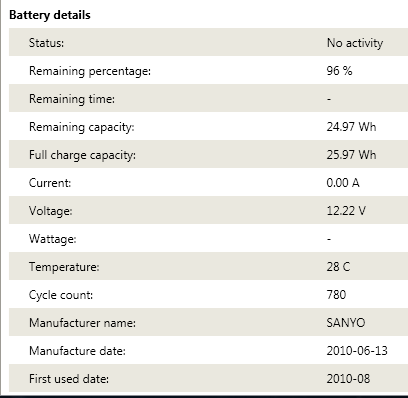Image resolution: width=408 pixels, height=398 pixels.
Task: Click the Remaining capacity label
Action: point(82,127)
